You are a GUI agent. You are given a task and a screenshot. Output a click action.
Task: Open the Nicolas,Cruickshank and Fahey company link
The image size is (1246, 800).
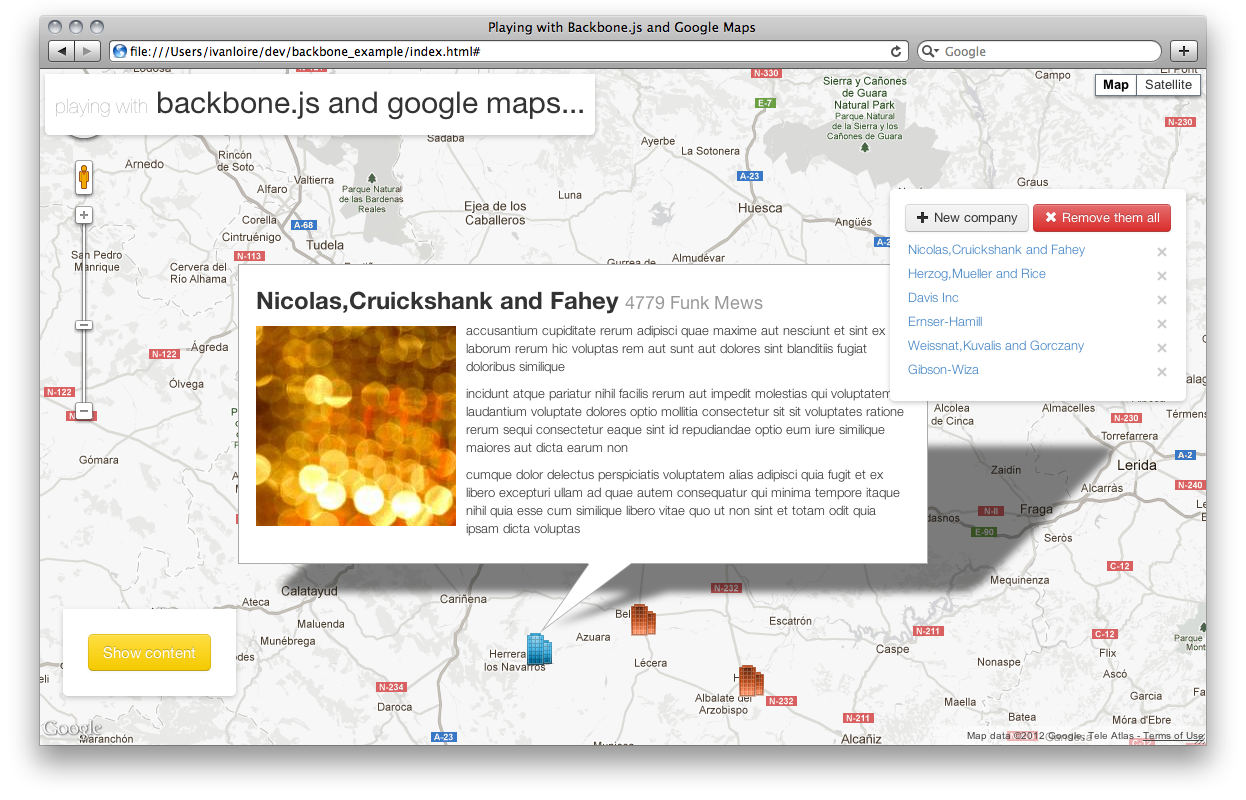[996, 250]
